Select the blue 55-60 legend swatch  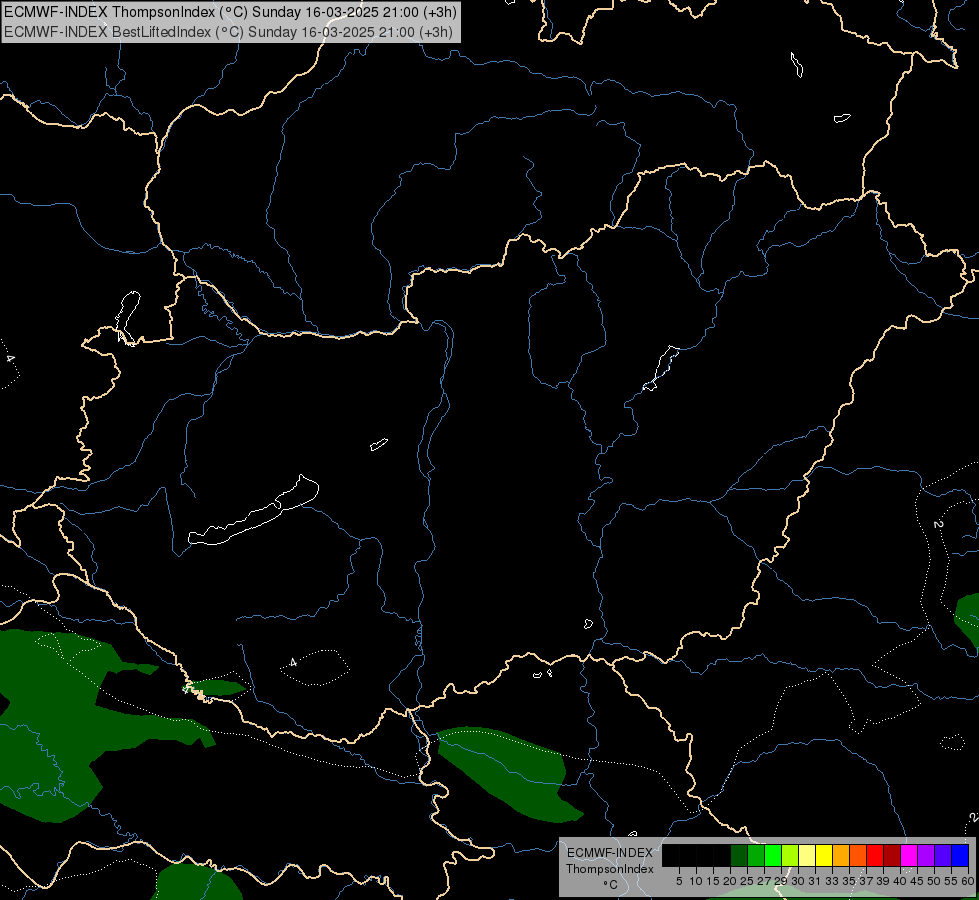[x=960, y=856]
